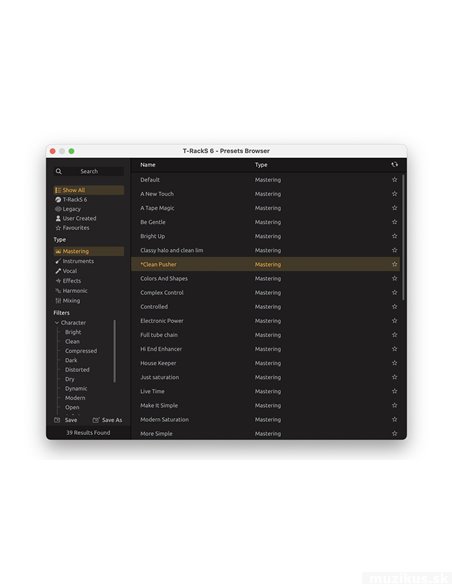Image resolution: width=452 pixels, height=584 pixels.
Task: Select the Electronic Power preset
Action: point(162,321)
